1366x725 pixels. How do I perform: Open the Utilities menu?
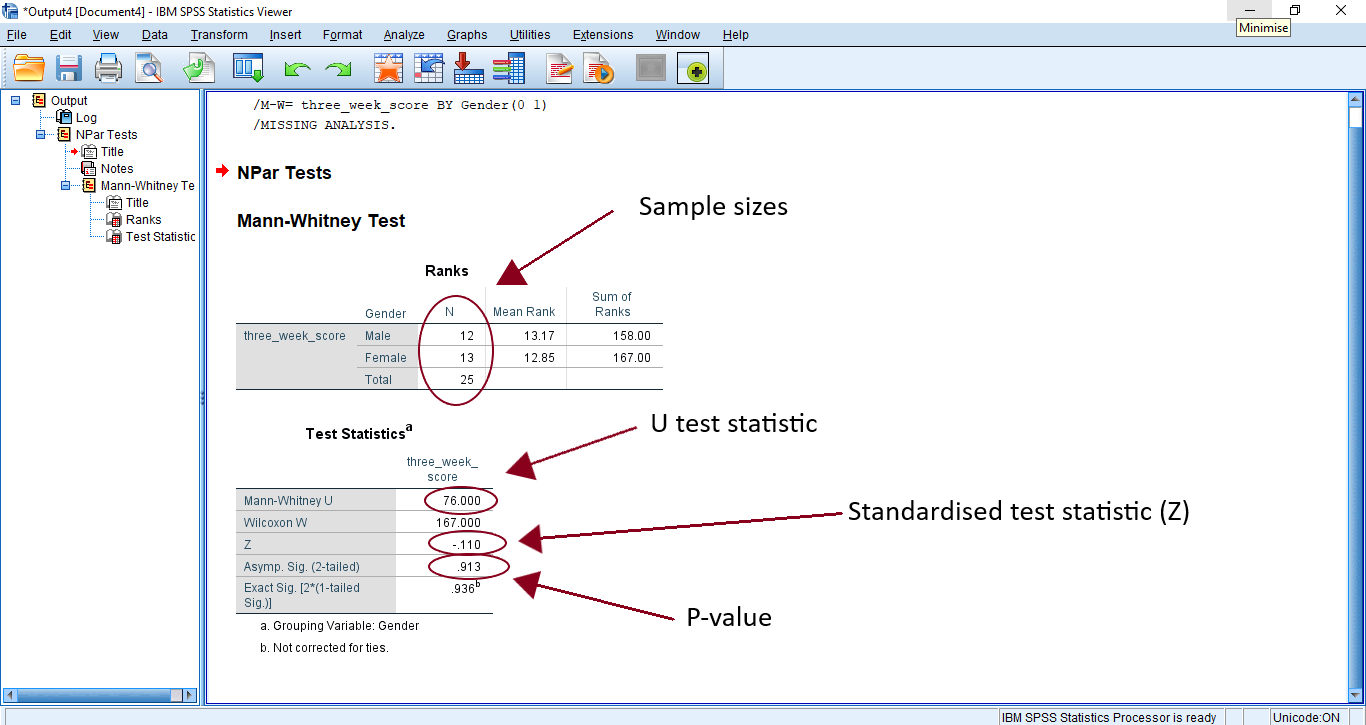tap(530, 35)
